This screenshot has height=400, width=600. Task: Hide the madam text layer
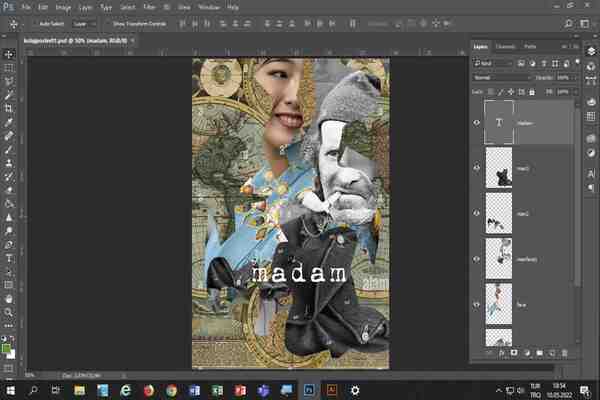(x=476, y=123)
